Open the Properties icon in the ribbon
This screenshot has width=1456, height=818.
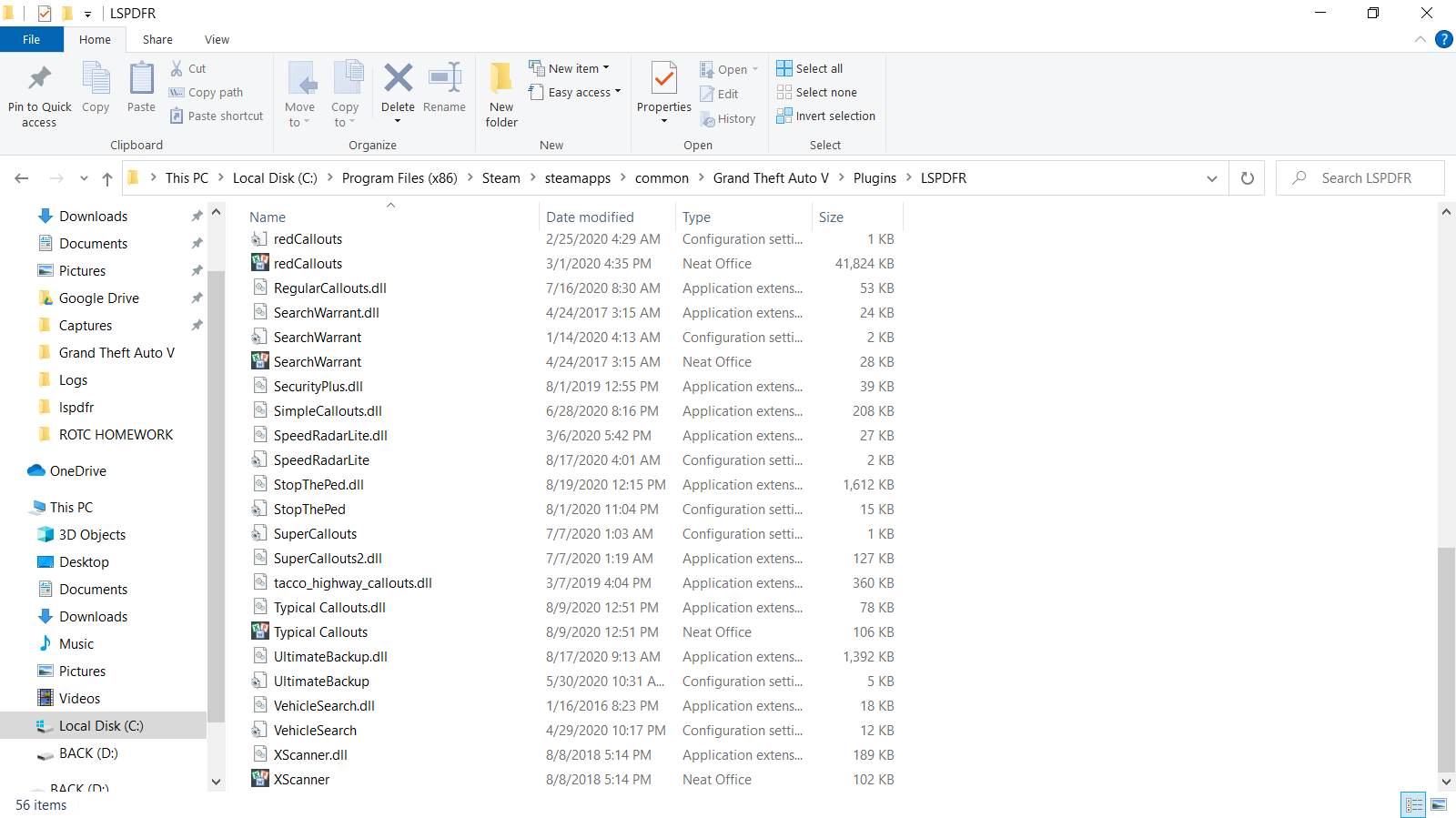click(x=664, y=78)
